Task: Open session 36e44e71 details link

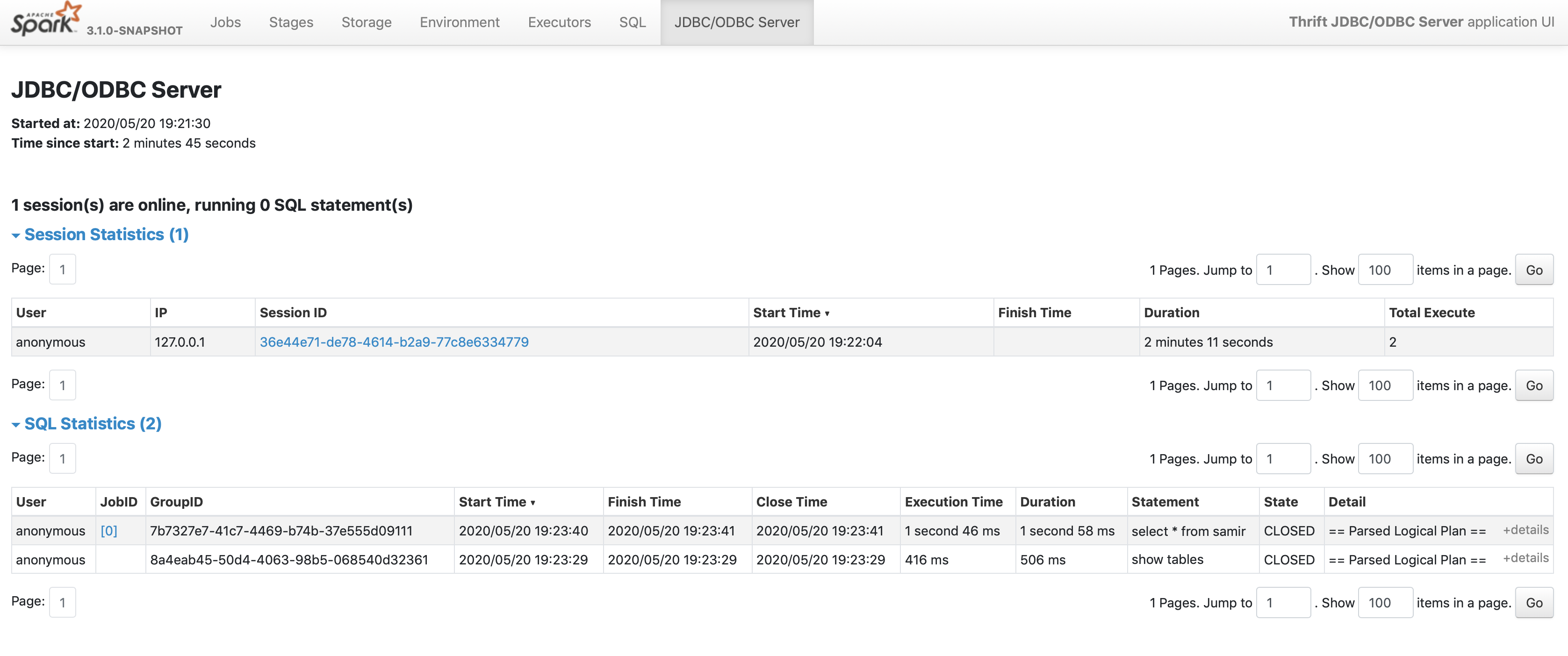Action: 394,342
